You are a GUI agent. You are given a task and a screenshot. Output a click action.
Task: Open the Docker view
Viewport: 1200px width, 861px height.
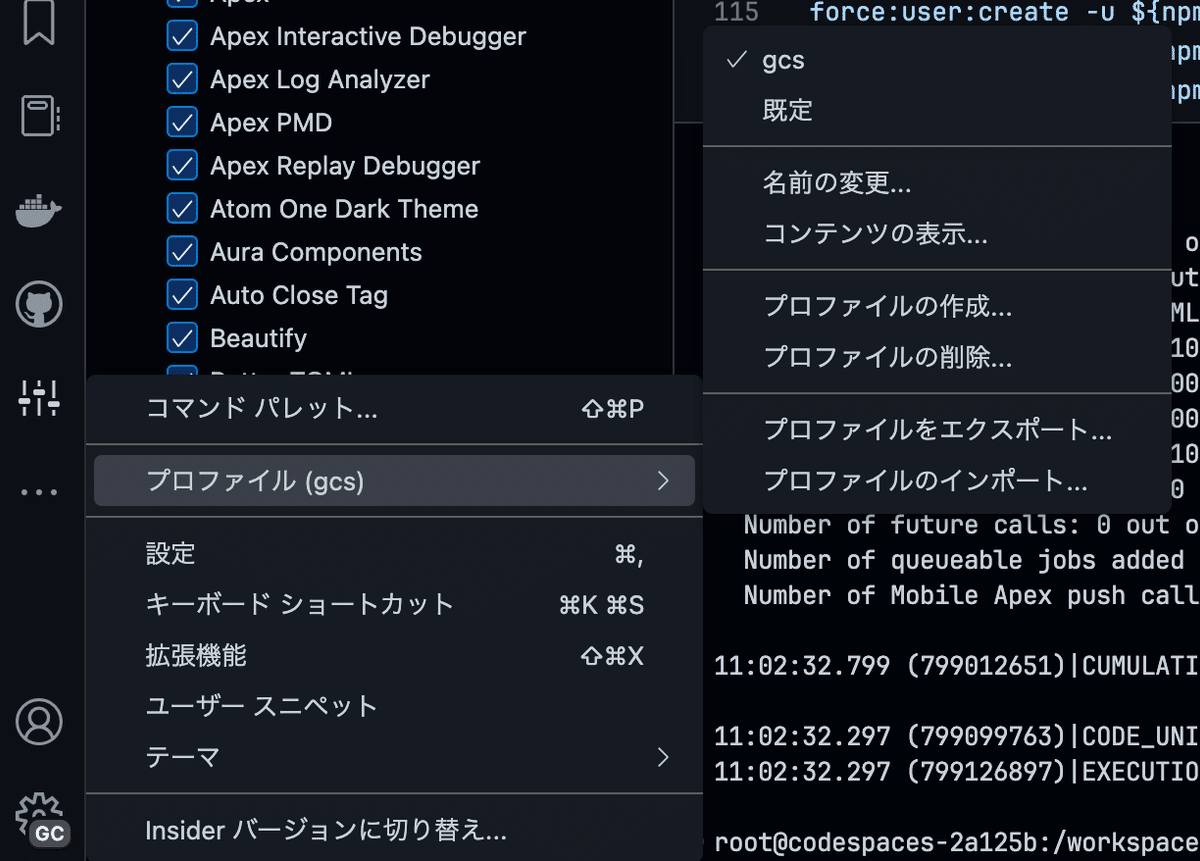[x=39, y=209]
